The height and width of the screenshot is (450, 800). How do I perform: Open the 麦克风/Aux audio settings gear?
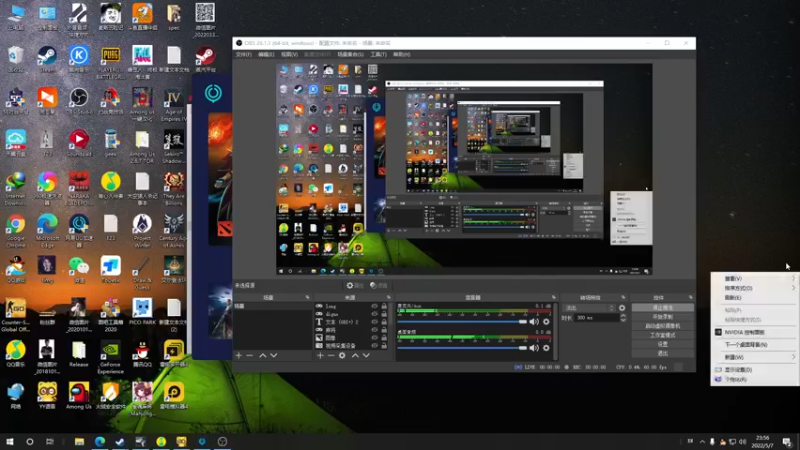point(546,321)
